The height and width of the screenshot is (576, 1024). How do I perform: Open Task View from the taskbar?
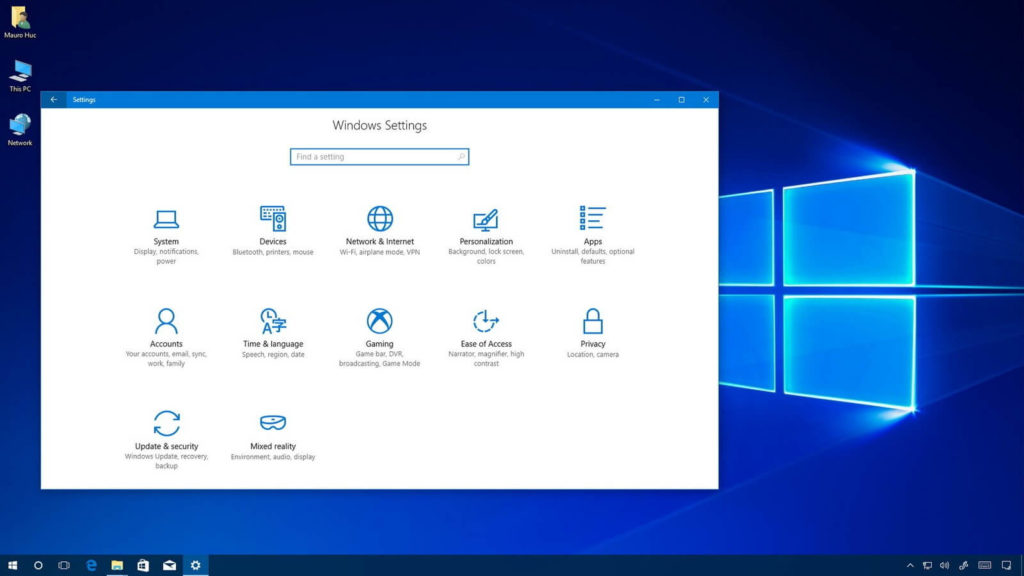tap(65, 565)
